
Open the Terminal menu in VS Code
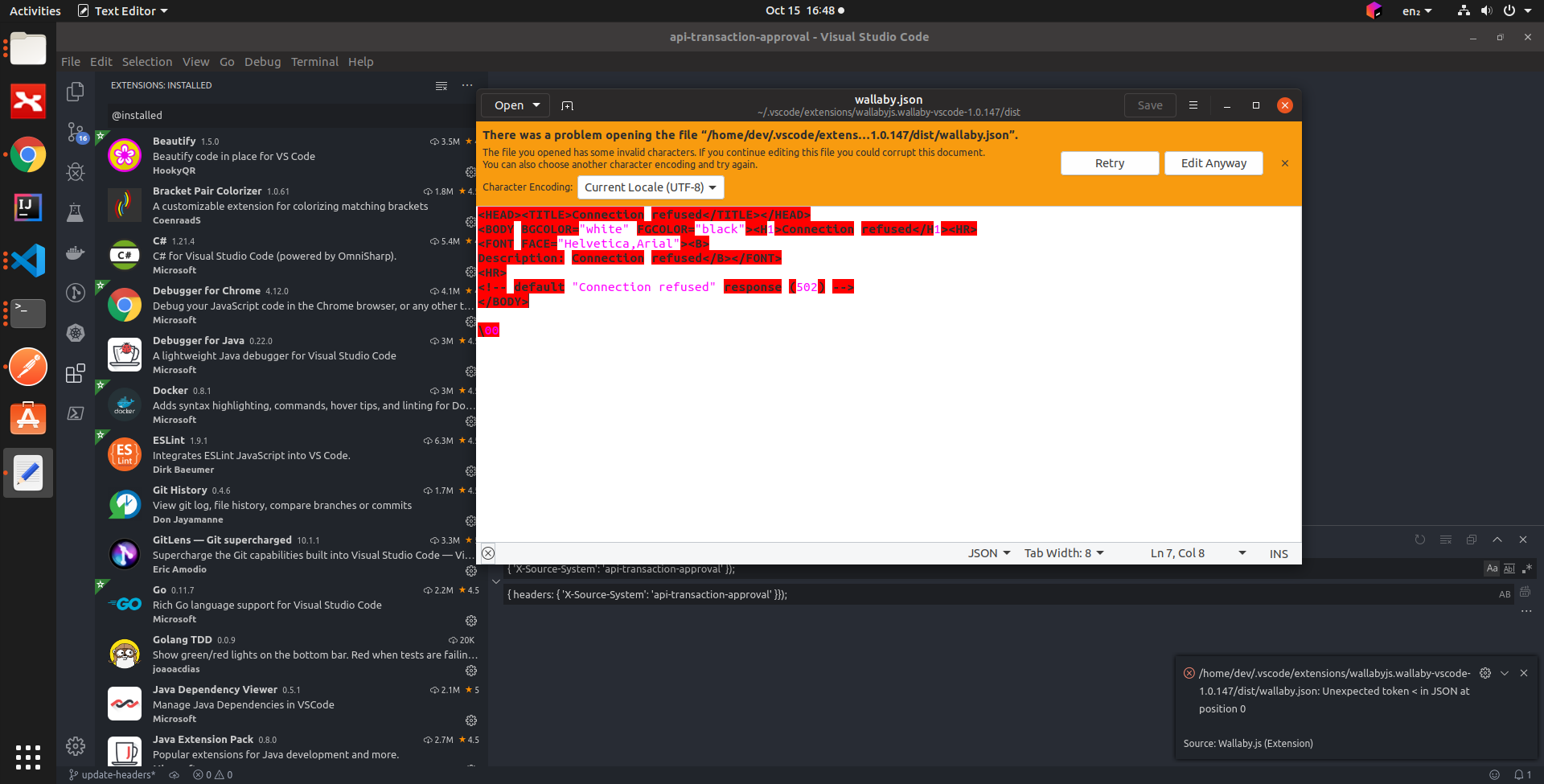point(314,62)
